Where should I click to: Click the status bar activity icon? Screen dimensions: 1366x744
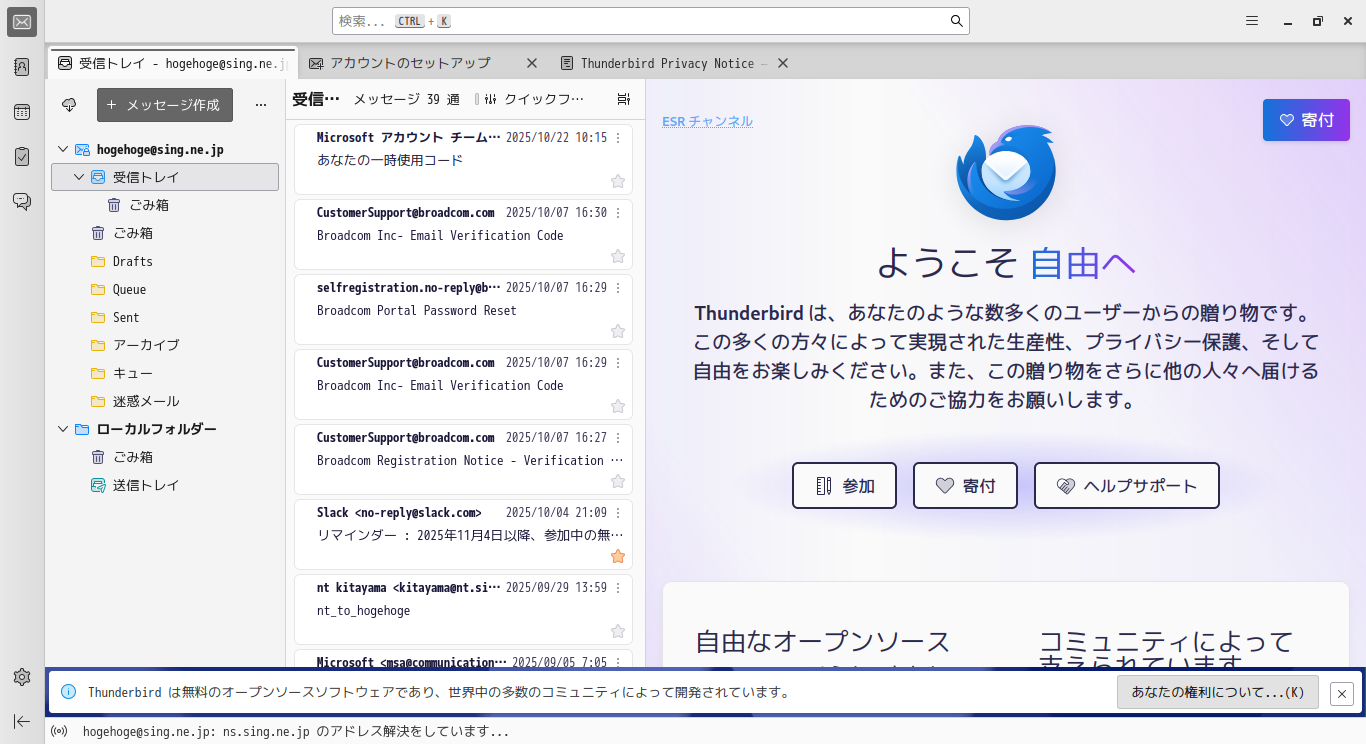coord(60,731)
